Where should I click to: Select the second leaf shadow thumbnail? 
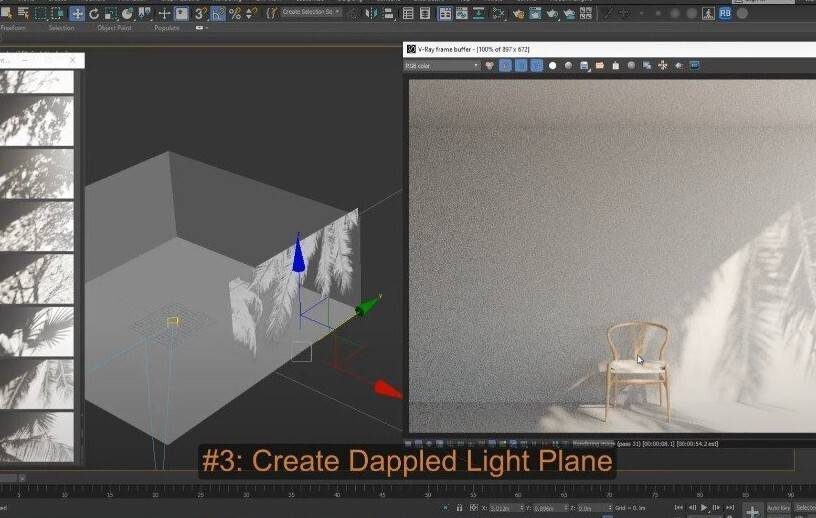coord(36,121)
